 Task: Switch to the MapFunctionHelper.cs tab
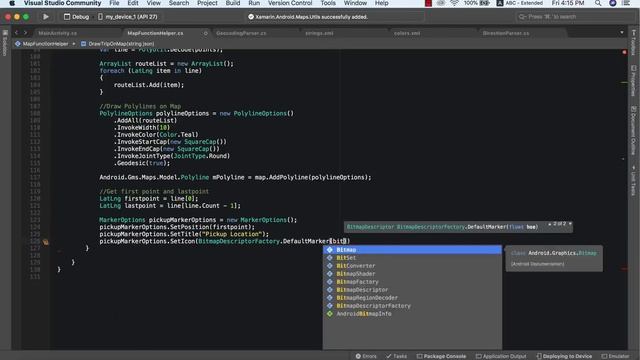pyautogui.click(x=155, y=33)
